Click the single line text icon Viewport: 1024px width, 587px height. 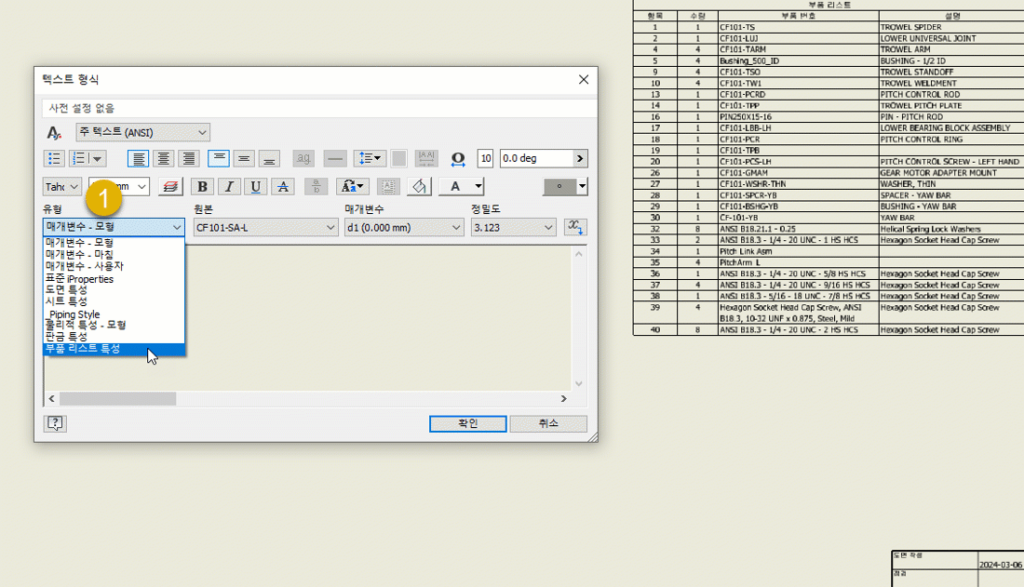click(334, 159)
